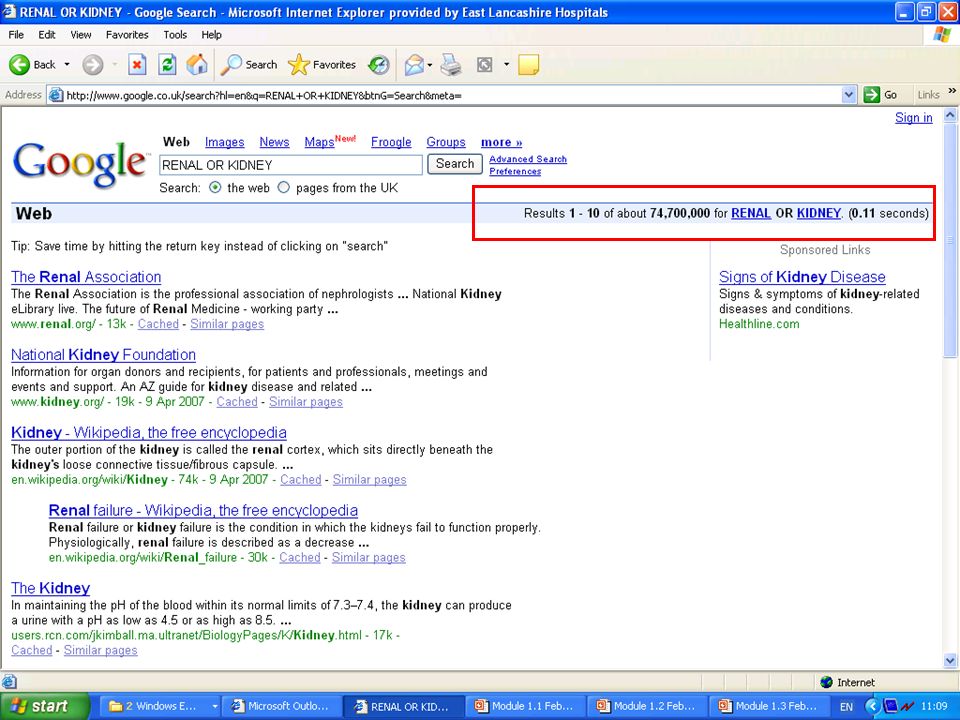The image size is (960, 720).
Task: Click the EN language indicator in tray
Action: tap(847, 707)
